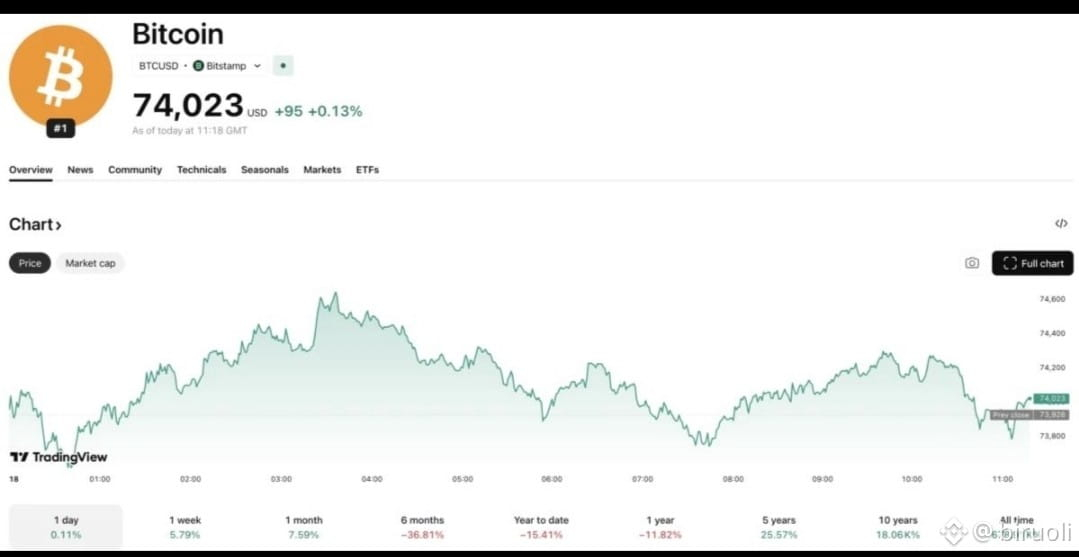Switch to the ETFs tab

click(x=367, y=169)
